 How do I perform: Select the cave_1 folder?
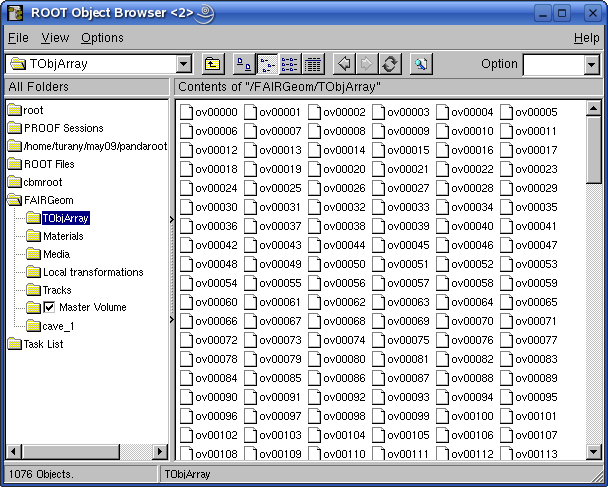point(58,326)
